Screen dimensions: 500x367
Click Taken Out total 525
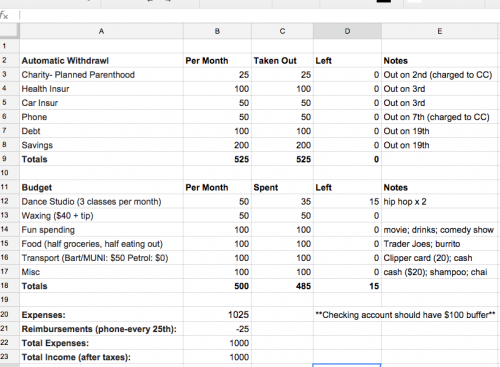pyautogui.click(x=282, y=159)
